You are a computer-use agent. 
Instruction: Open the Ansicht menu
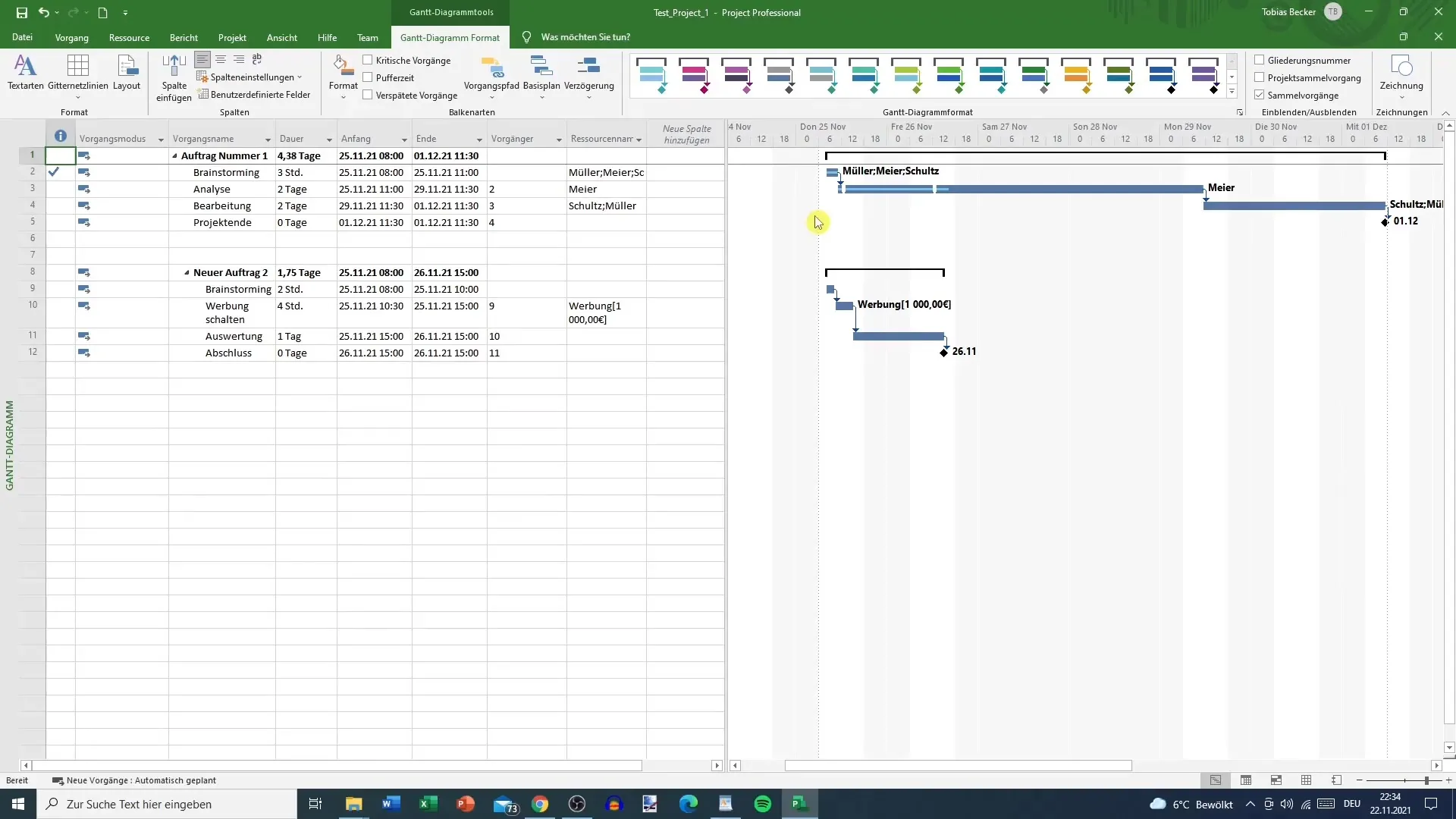tap(281, 37)
